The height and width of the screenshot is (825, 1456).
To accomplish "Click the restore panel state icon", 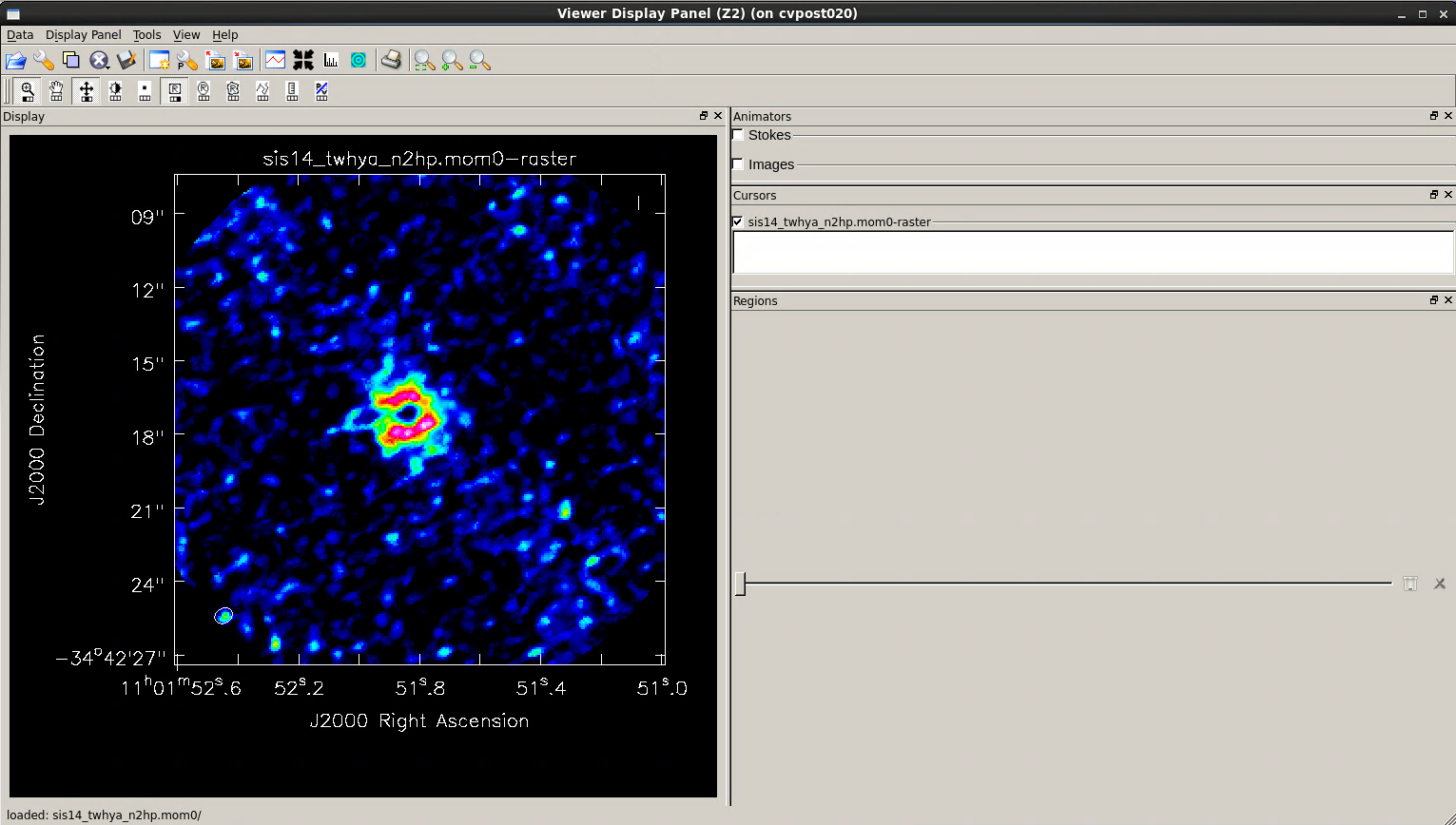I will pyautogui.click(x=244, y=61).
